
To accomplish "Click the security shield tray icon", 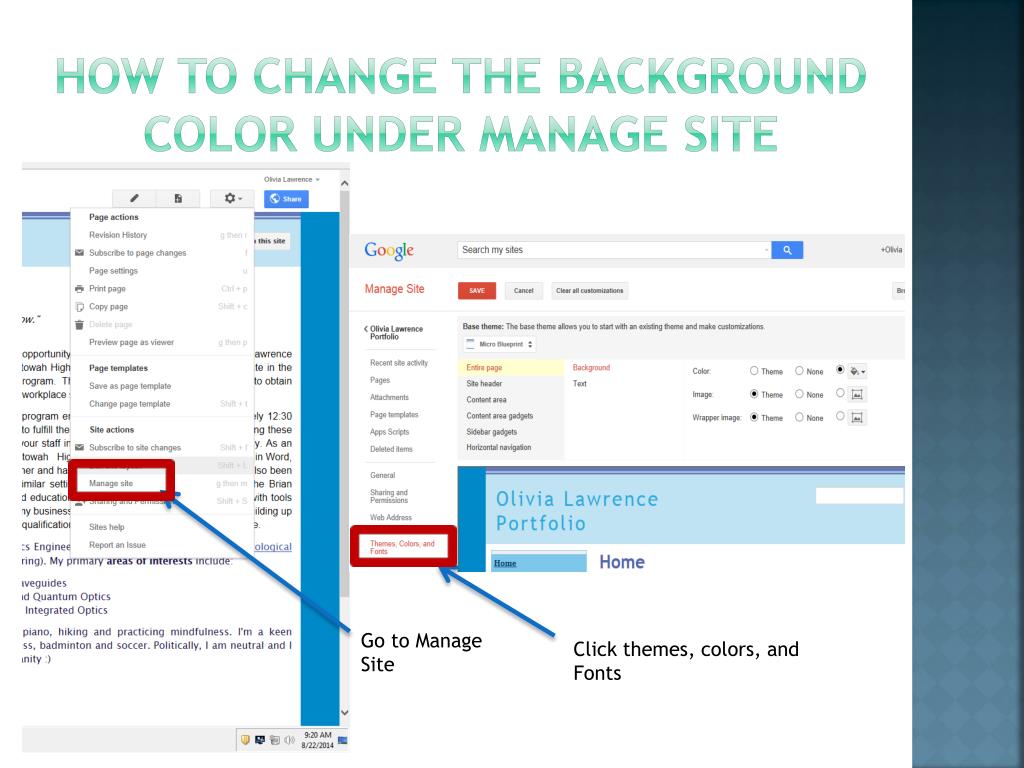I will tap(246, 740).
